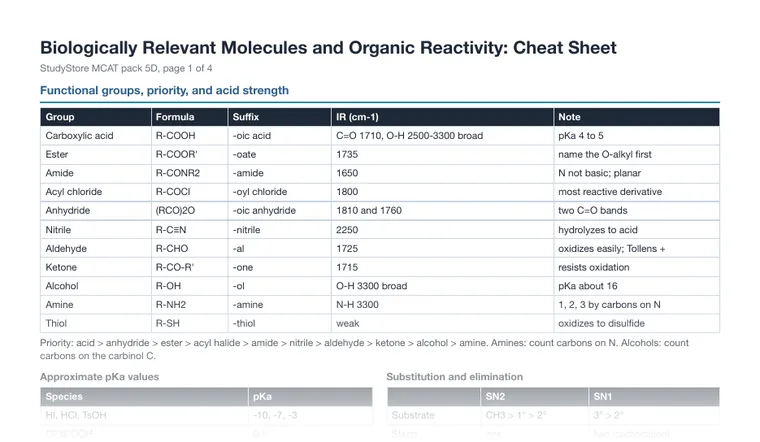The height and width of the screenshot is (442, 760).
Task: Click 'most reactive derivative' note
Action: pos(636,192)
